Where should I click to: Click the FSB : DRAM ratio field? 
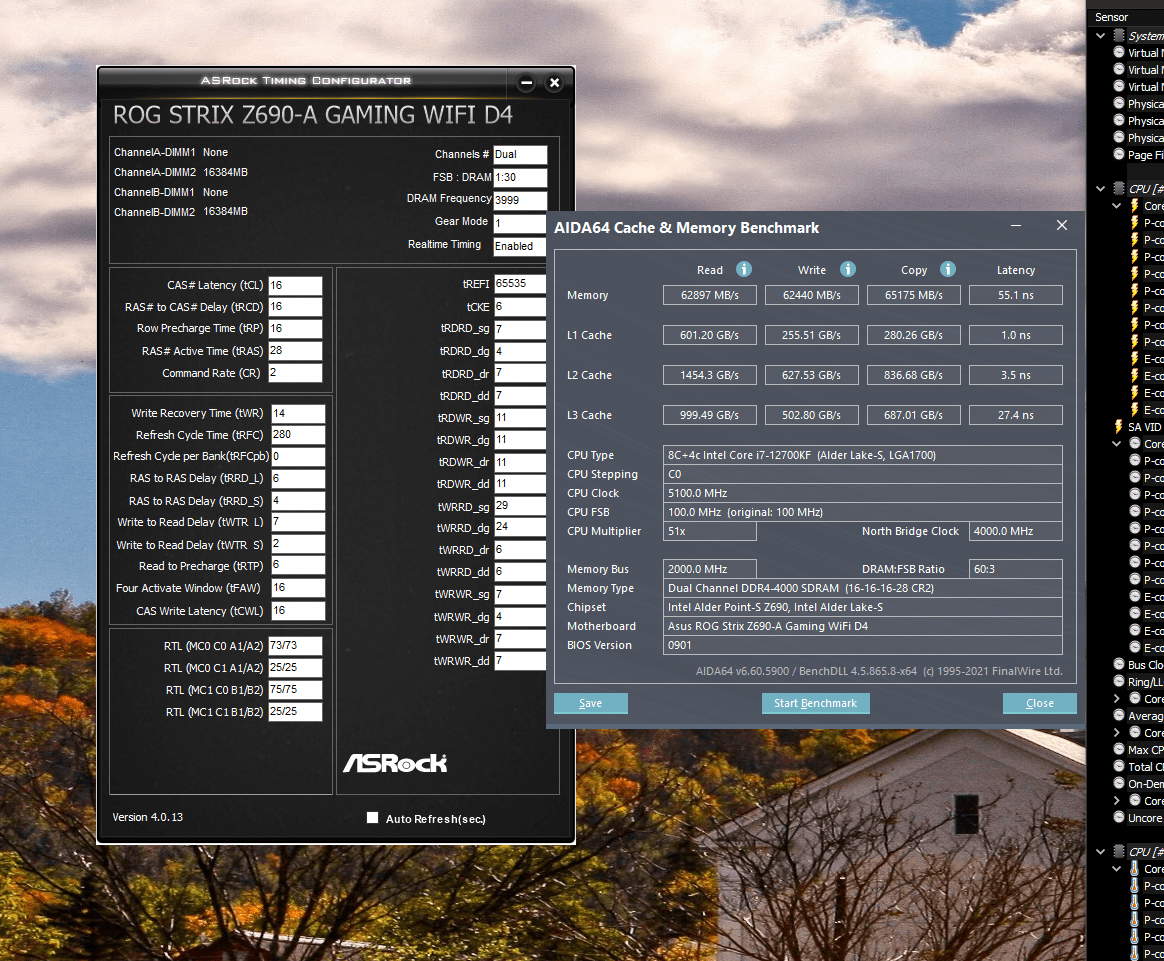(520, 177)
